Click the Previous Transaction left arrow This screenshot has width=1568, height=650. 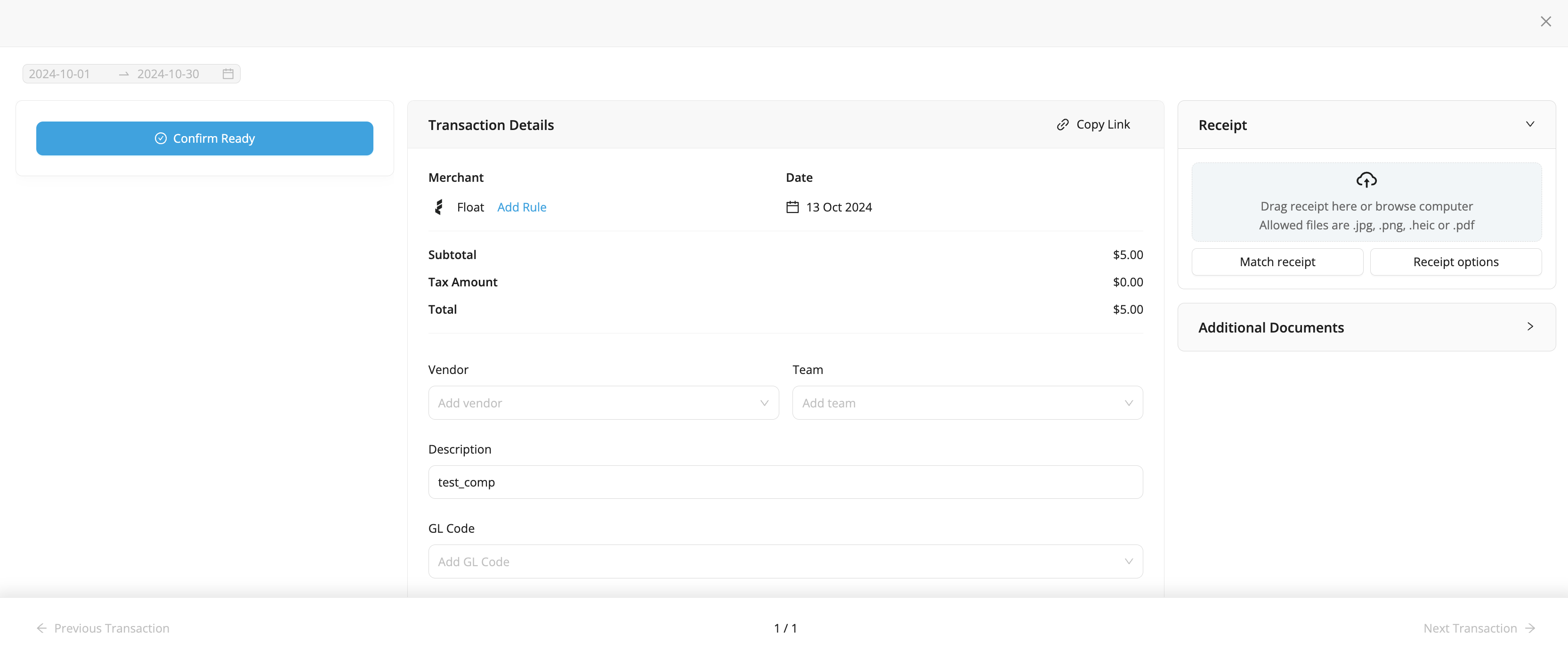[x=41, y=628]
